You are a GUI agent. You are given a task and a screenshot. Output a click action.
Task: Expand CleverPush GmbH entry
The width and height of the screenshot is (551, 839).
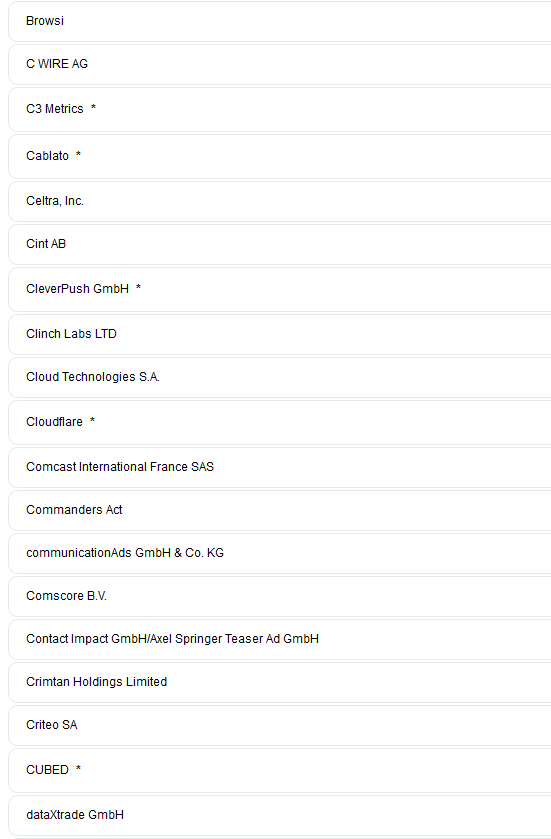click(x=280, y=289)
